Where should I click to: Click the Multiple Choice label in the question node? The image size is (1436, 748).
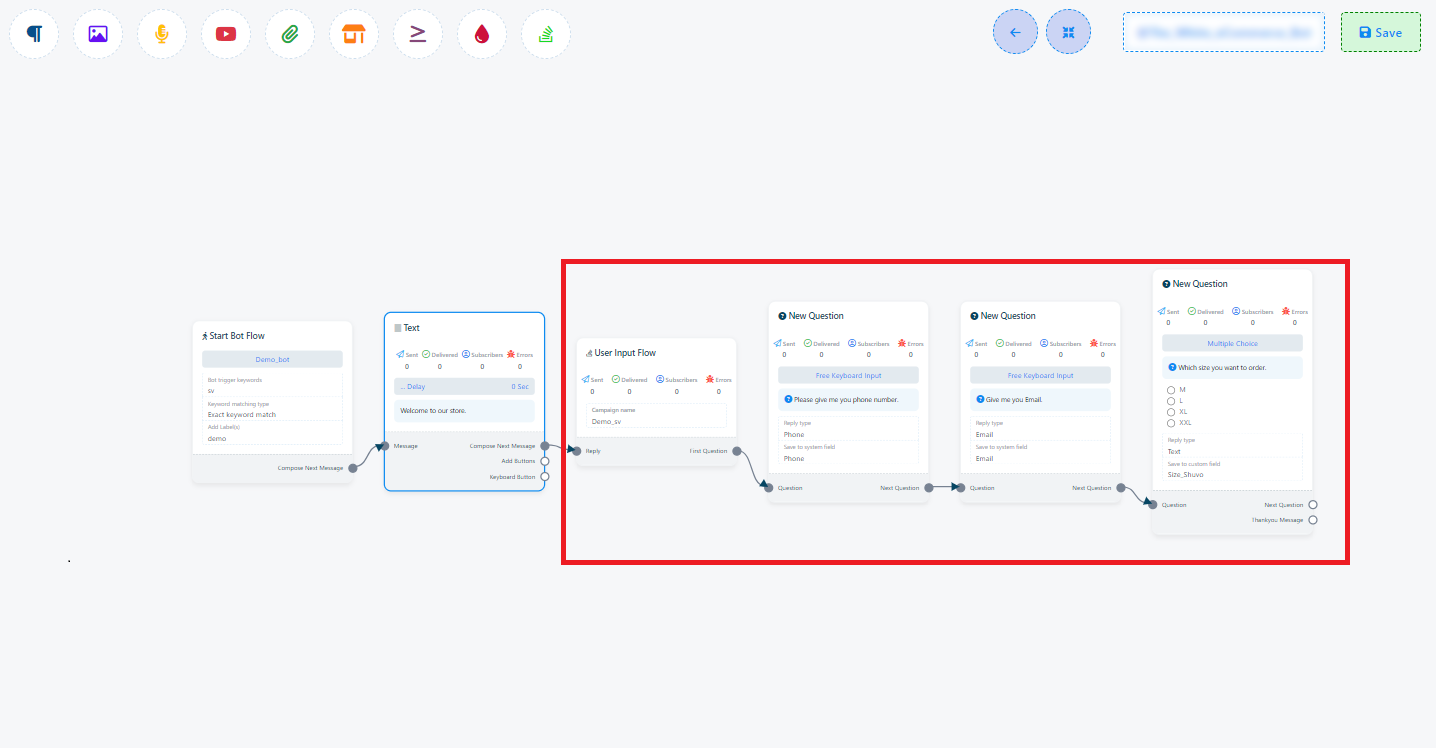[x=1232, y=343]
